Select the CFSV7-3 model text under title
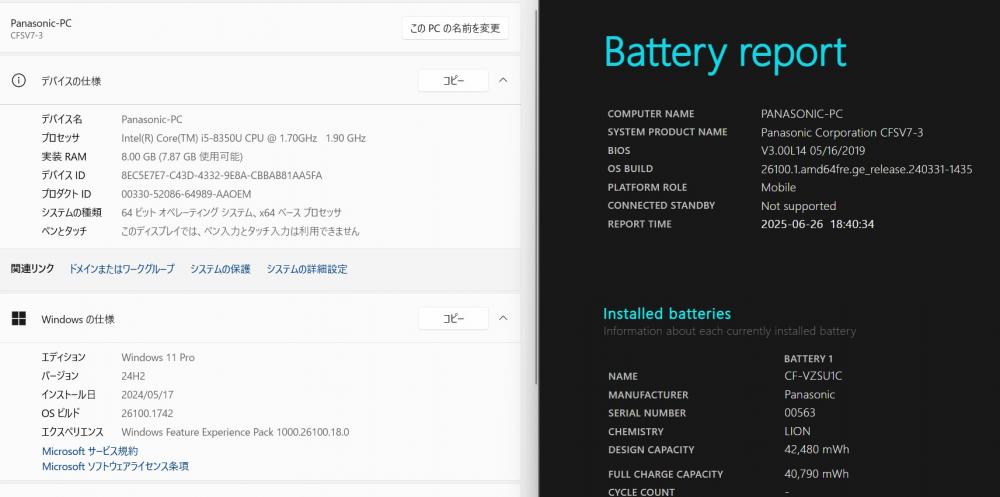Image resolution: width=1000 pixels, height=497 pixels. coord(26,36)
